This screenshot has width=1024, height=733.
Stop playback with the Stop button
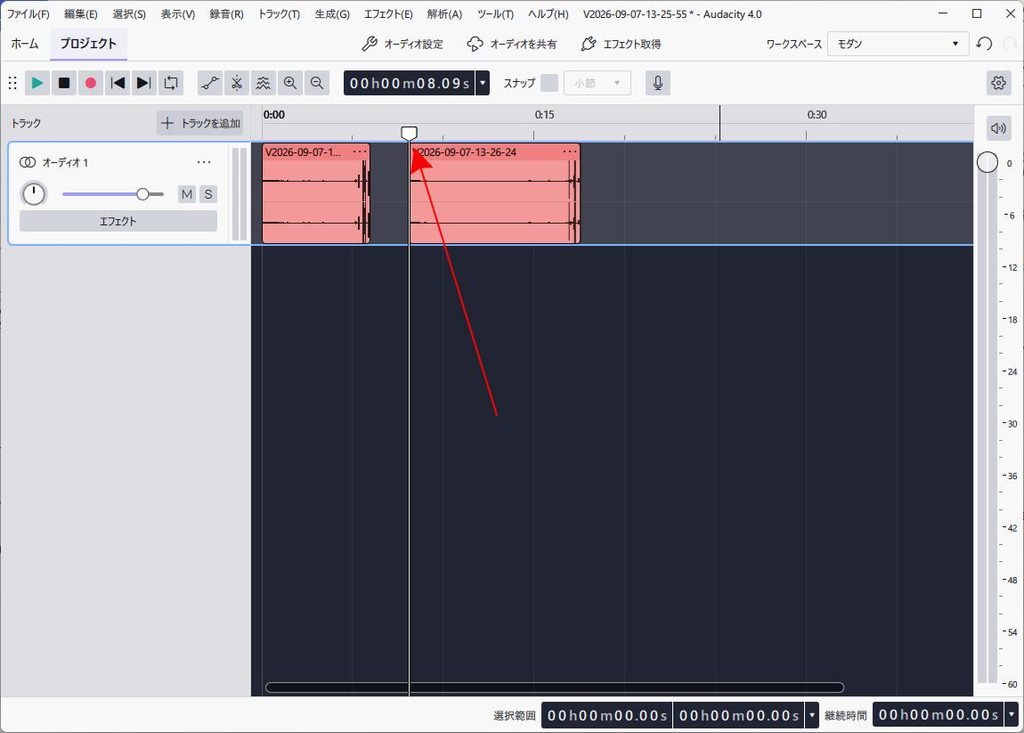(x=64, y=83)
